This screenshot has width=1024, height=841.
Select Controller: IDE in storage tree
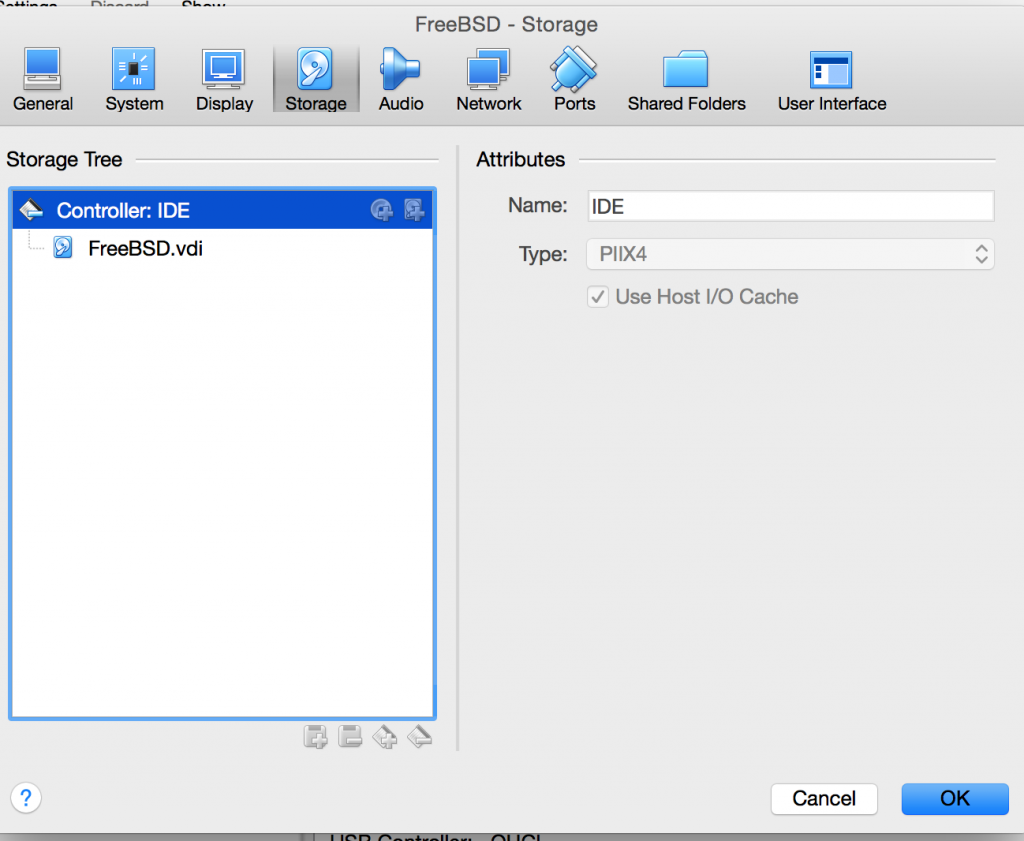coord(123,210)
